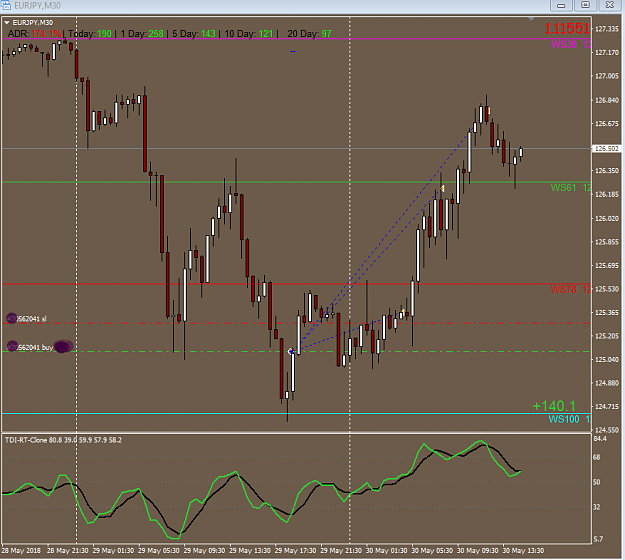Restore down the EURJPY,M30 chart window

point(585,5)
